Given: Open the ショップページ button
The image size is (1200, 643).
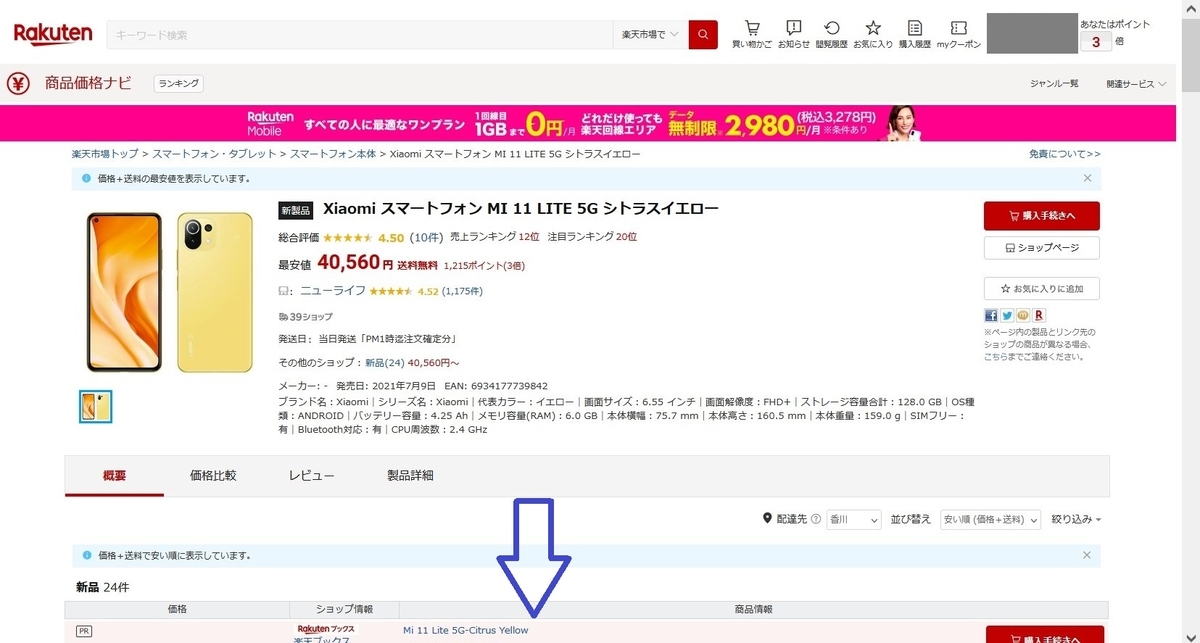Looking at the screenshot, I should tap(1042, 247).
